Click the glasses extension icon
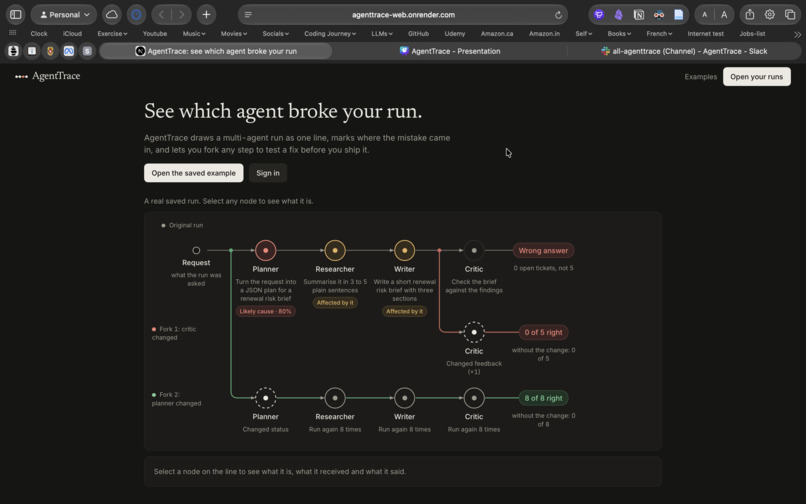This screenshot has width=806, height=504. (658, 14)
